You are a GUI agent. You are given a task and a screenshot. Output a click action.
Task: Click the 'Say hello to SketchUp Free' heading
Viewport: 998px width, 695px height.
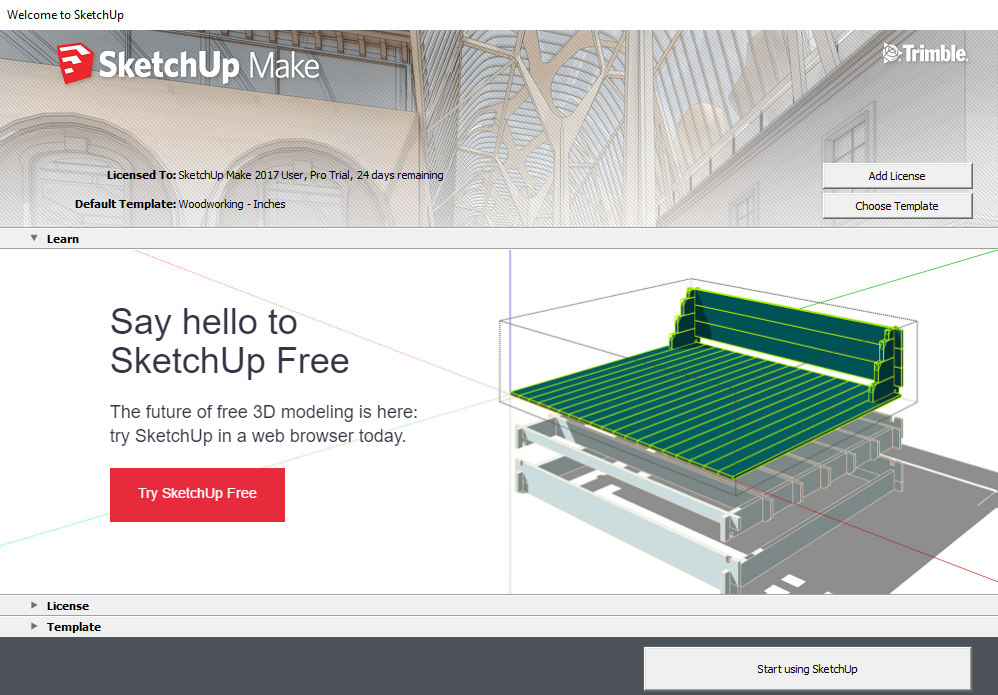pyautogui.click(x=230, y=341)
